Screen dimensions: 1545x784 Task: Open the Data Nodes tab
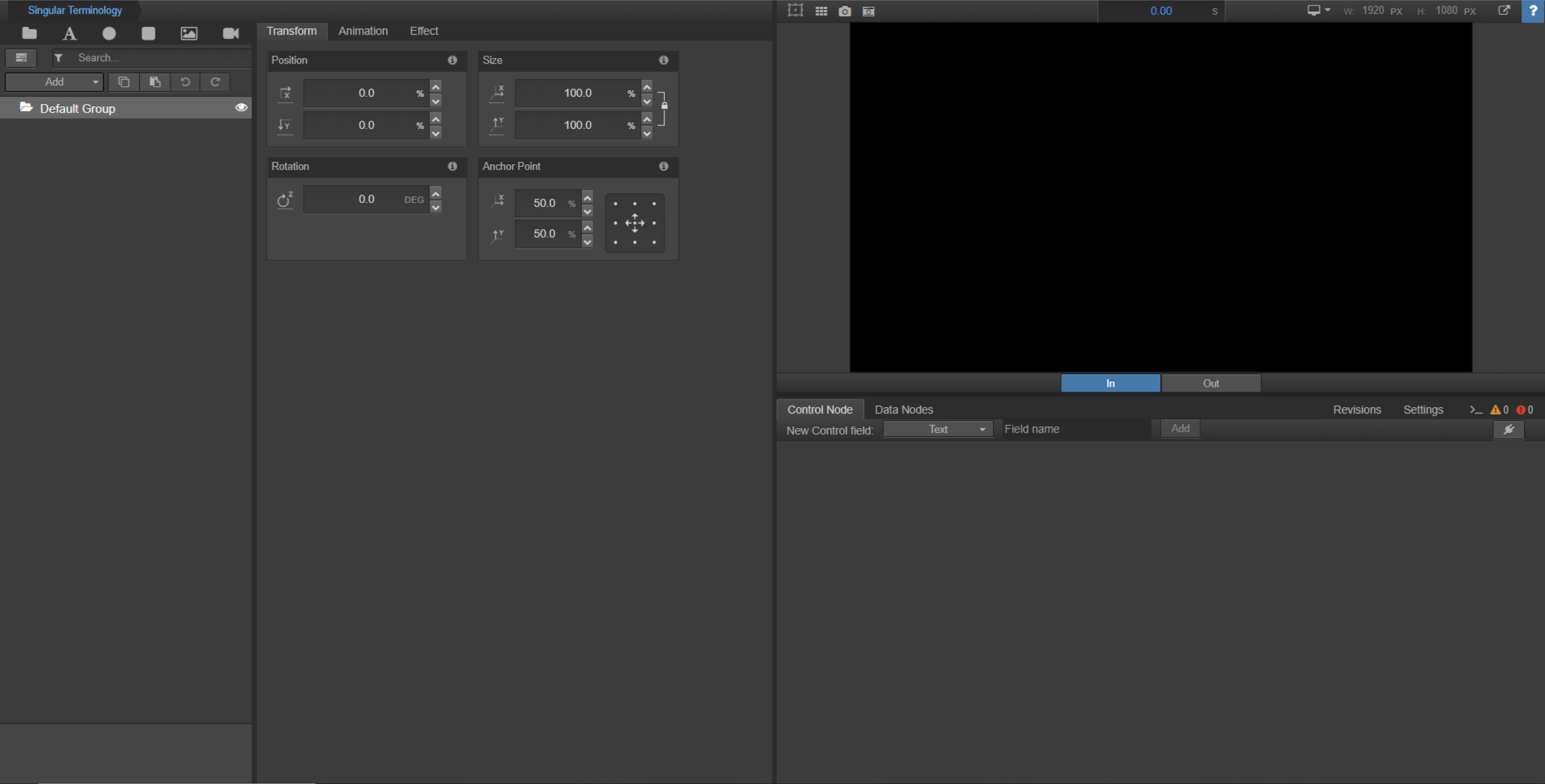(904, 410)
